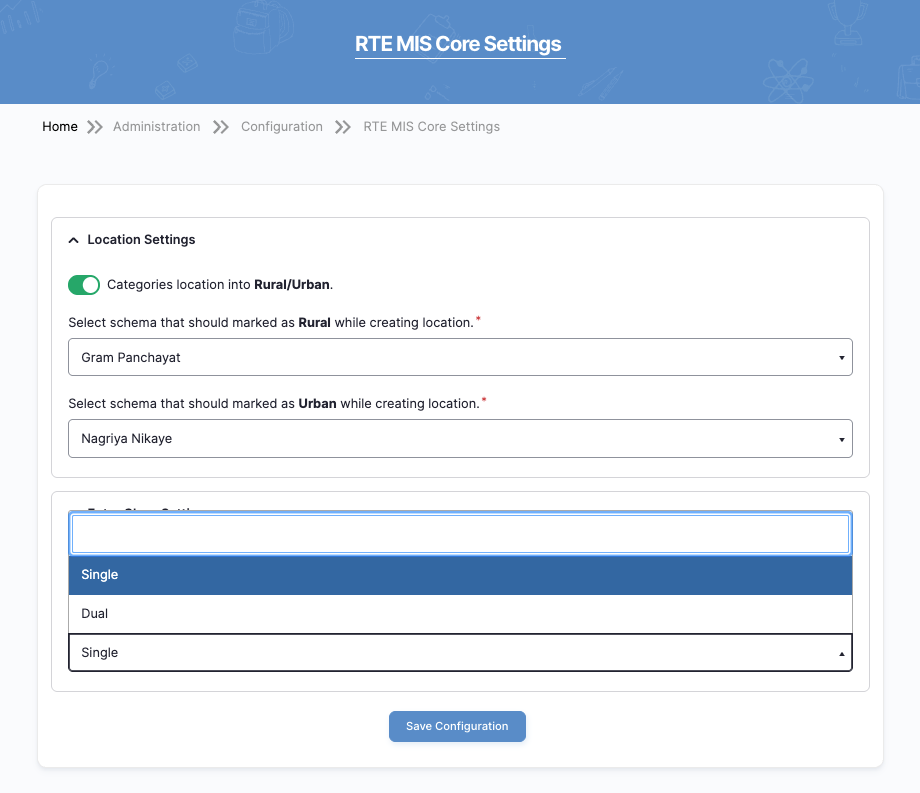Disable the Rural/Urban location categories toggle

(x=84, y=285)
